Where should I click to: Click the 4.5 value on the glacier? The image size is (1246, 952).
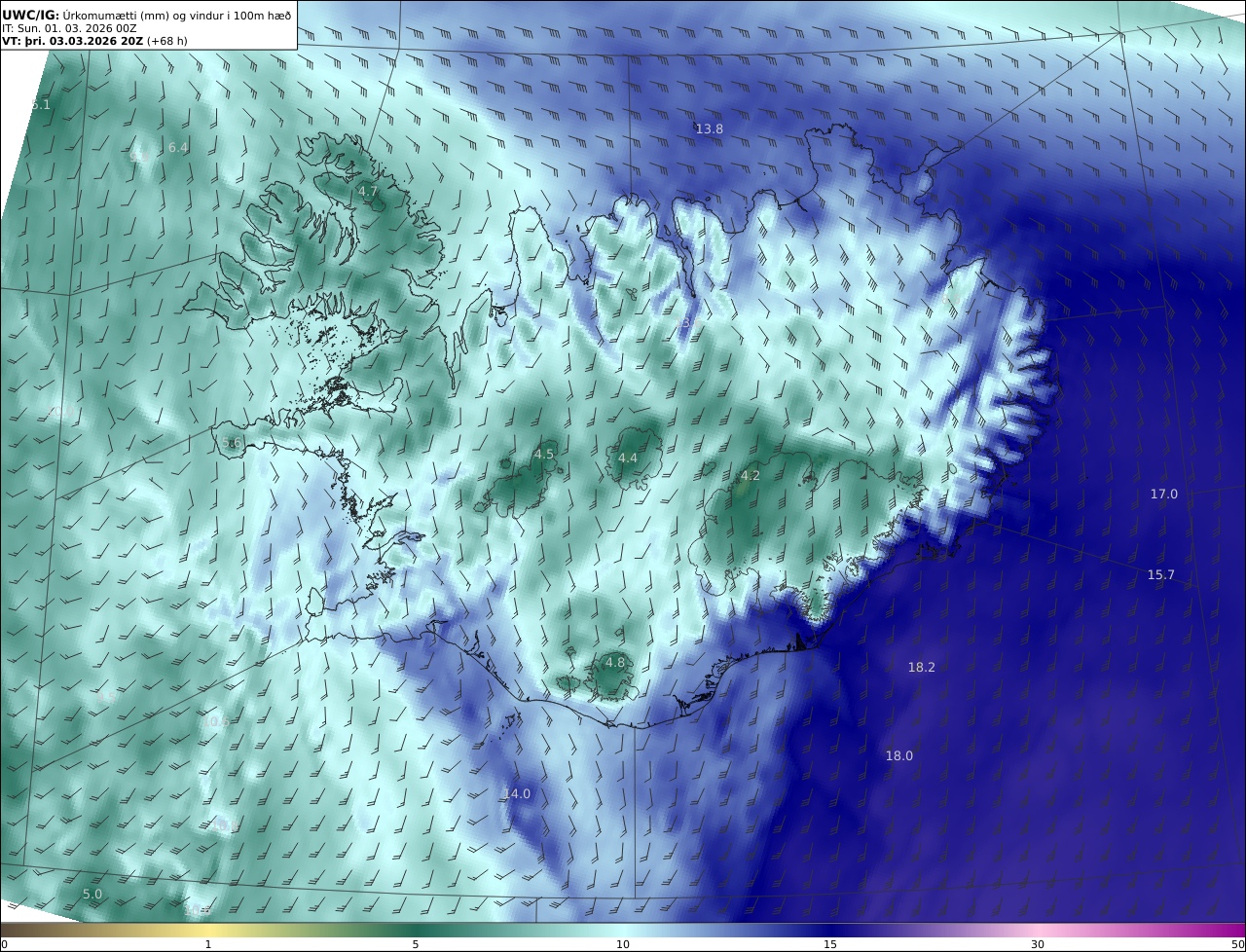(x=543, y=455)
